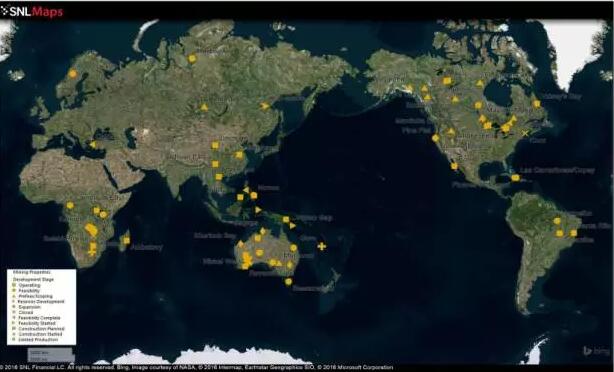
Task: Click the marker in Turkey
Action: click(93, 144)
